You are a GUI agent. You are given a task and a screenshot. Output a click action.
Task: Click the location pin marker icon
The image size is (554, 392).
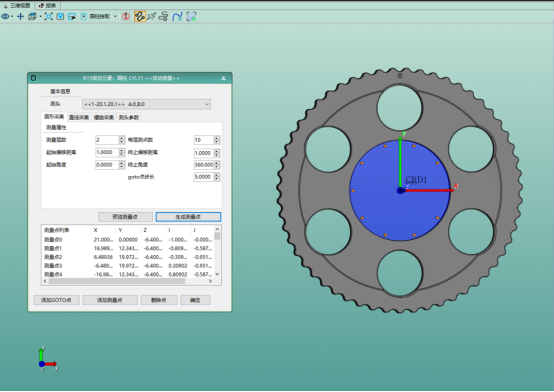pos(60,16)
